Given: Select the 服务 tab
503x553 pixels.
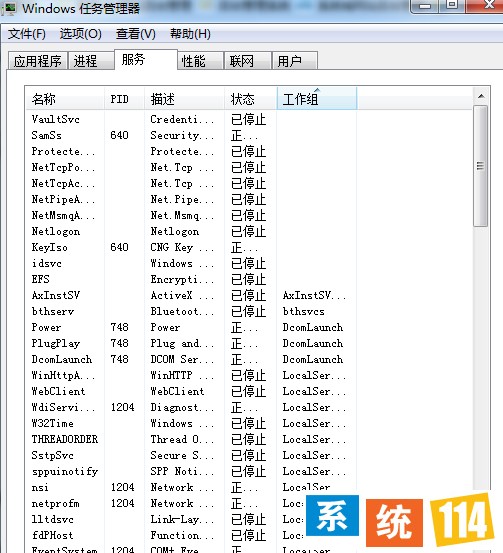Looking at the screenshot, I should pyautogui.click(x=146, y=60).
